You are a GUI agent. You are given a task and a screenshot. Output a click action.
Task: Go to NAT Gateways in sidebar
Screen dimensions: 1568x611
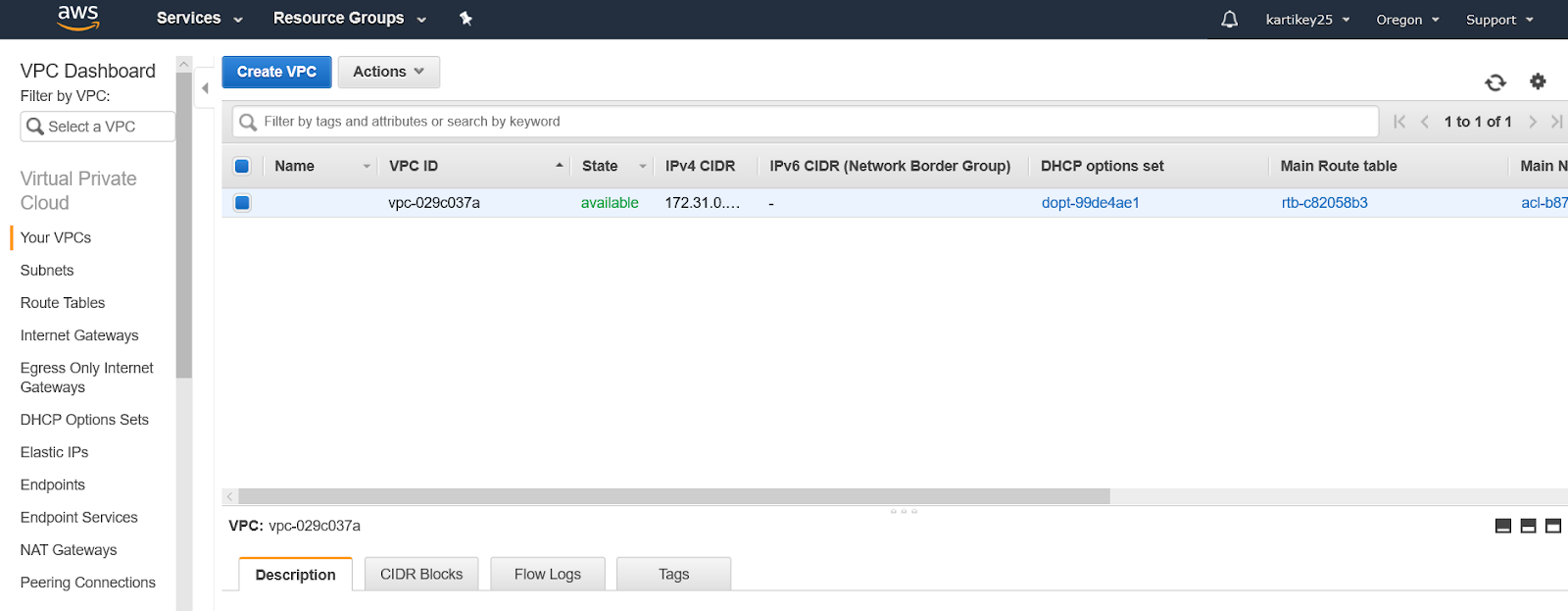(x=69, y=550)
